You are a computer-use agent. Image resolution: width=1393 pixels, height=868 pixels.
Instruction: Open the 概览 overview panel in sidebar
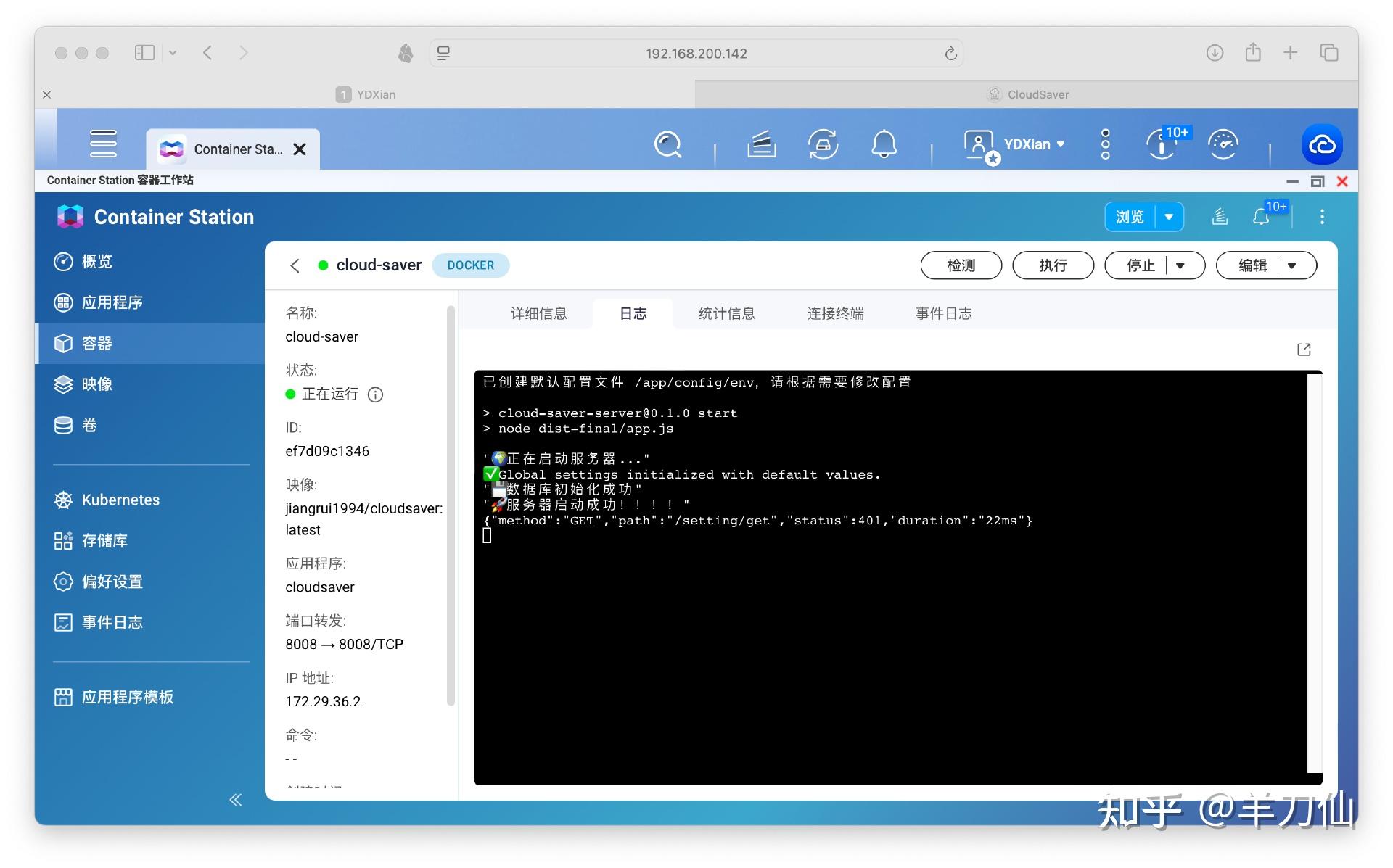pos(96,261)
